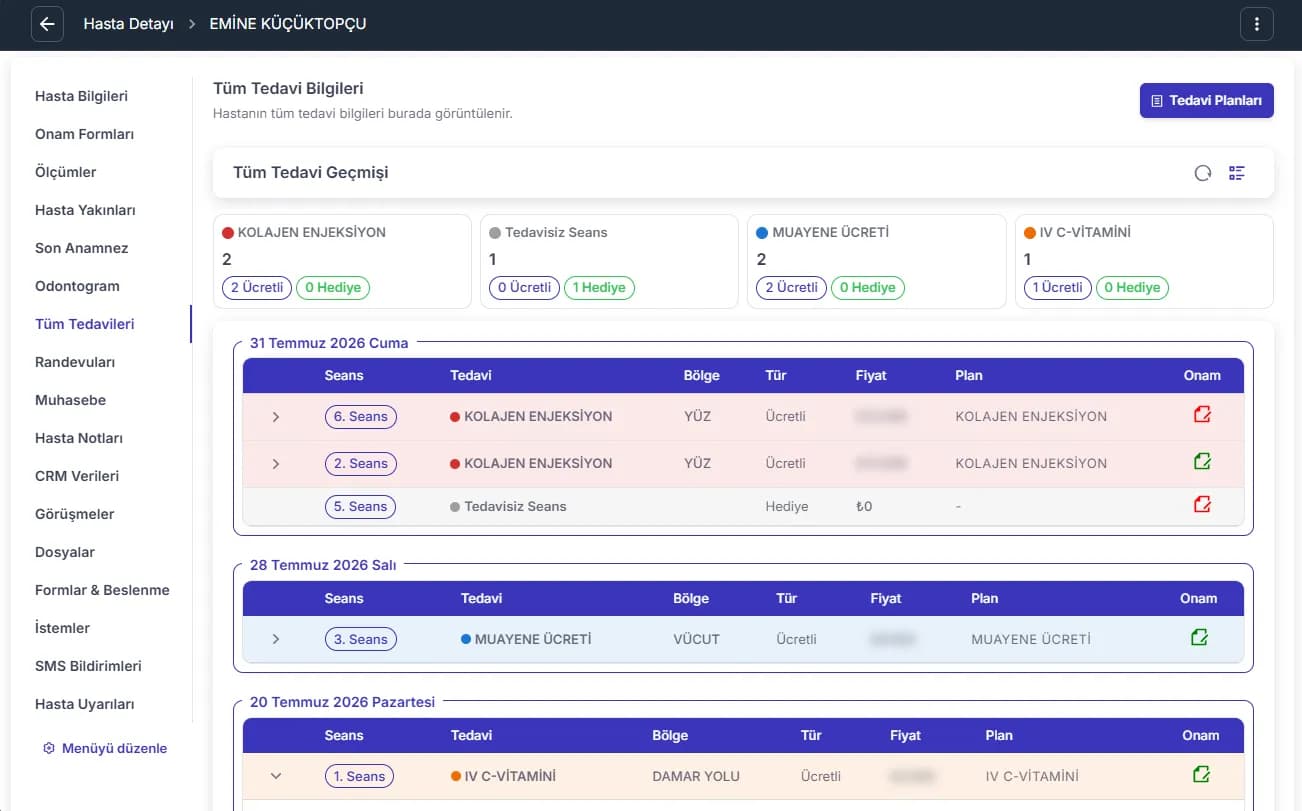Viewport: 1302px width, 811px height.
Task: Open Randevuları from sidebar
Action: click(75, 362)
